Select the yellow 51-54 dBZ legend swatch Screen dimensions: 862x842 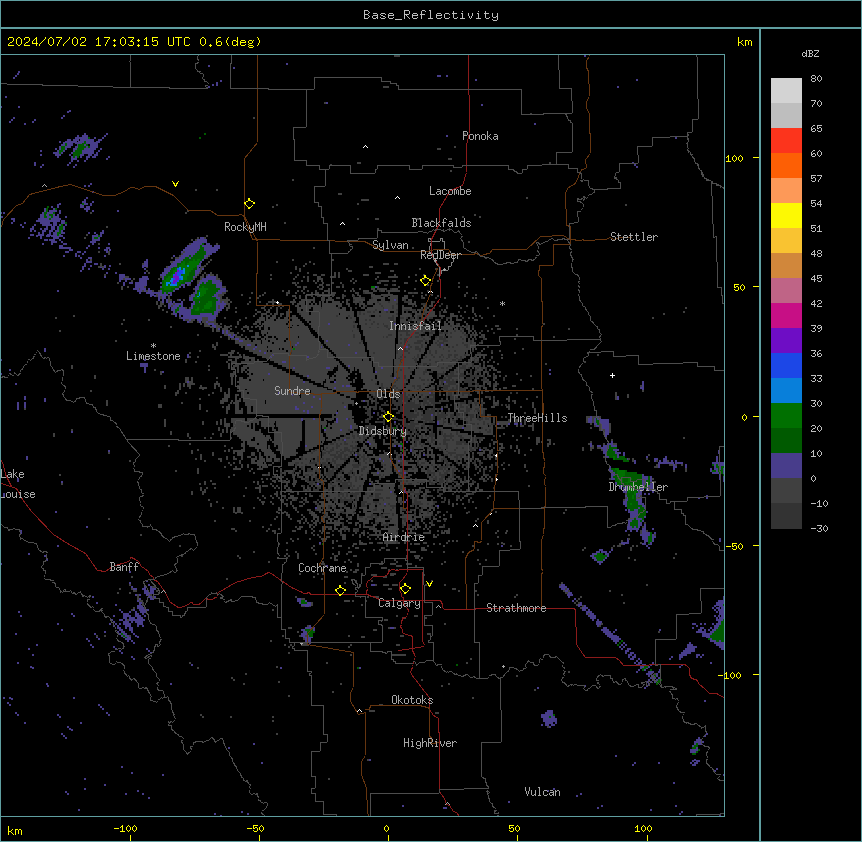click(x=786, y=215)
